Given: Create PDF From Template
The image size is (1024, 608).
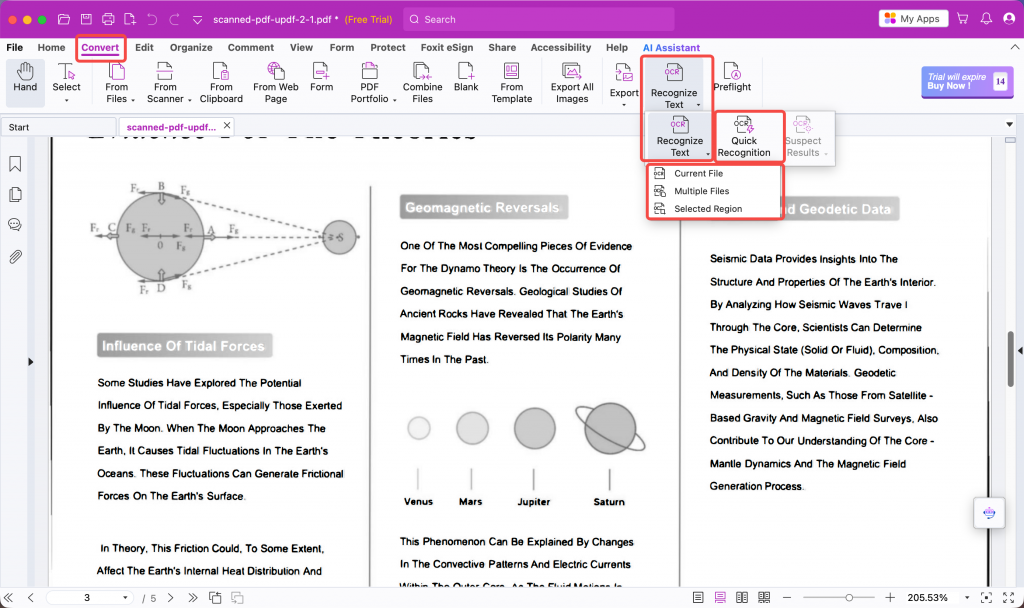Looking at the screenshot, I should coord(511,82).
